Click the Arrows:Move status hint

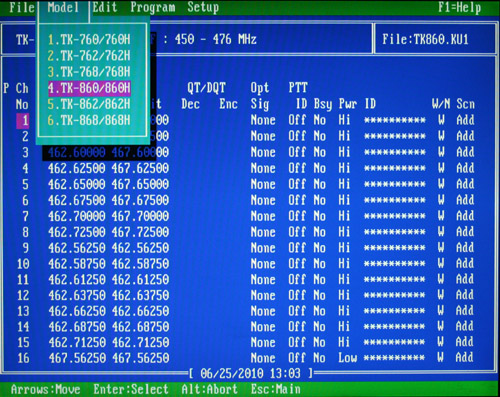46,389
